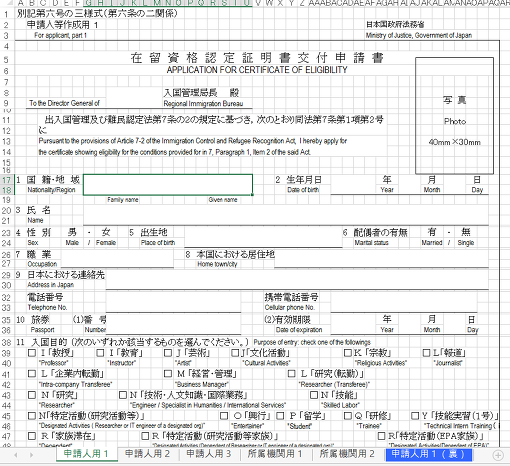Screen dimensions: 510x466
Task: Select the 「家族滞在」 Dependent checkbox
Action: click(32, 436)
